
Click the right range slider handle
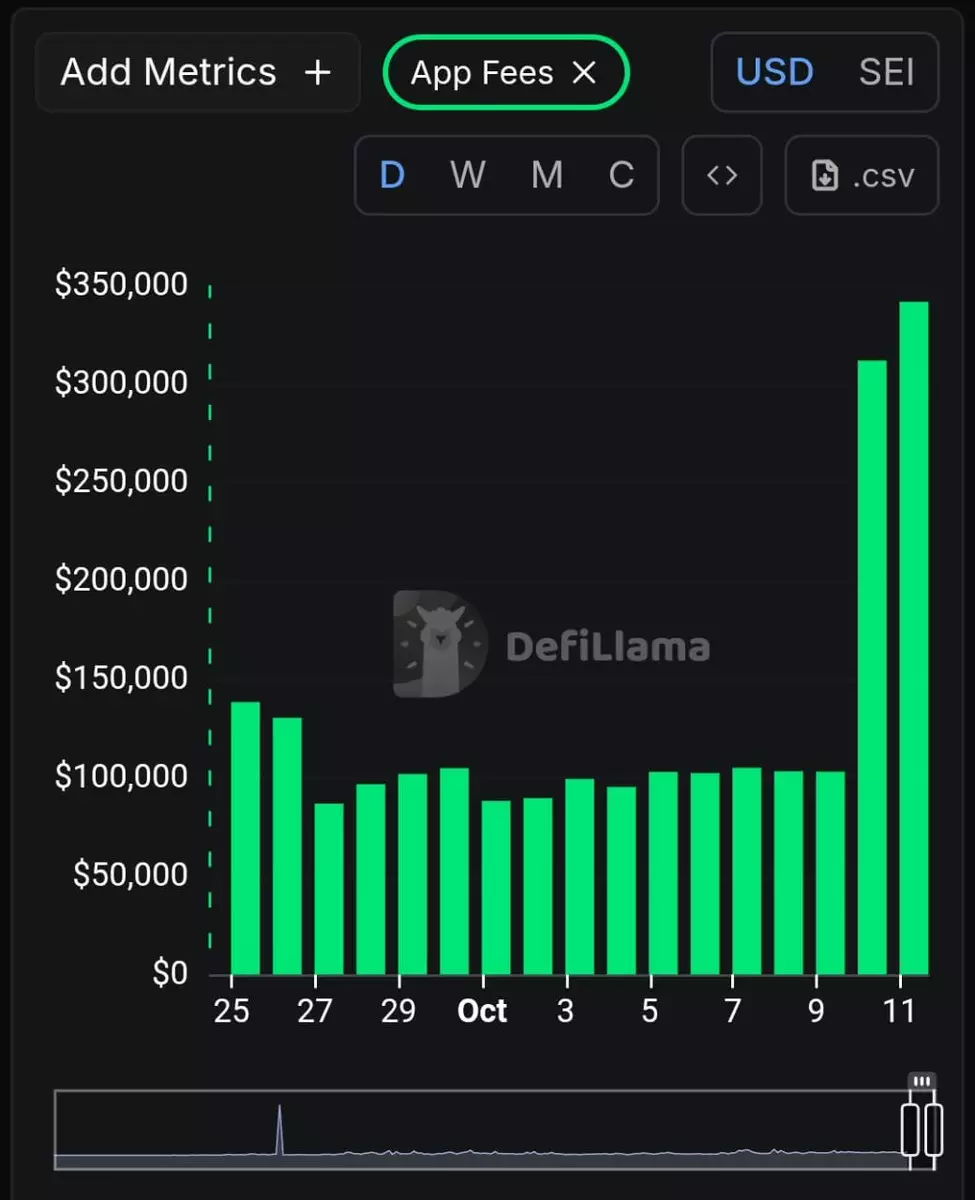(934, 1130)
